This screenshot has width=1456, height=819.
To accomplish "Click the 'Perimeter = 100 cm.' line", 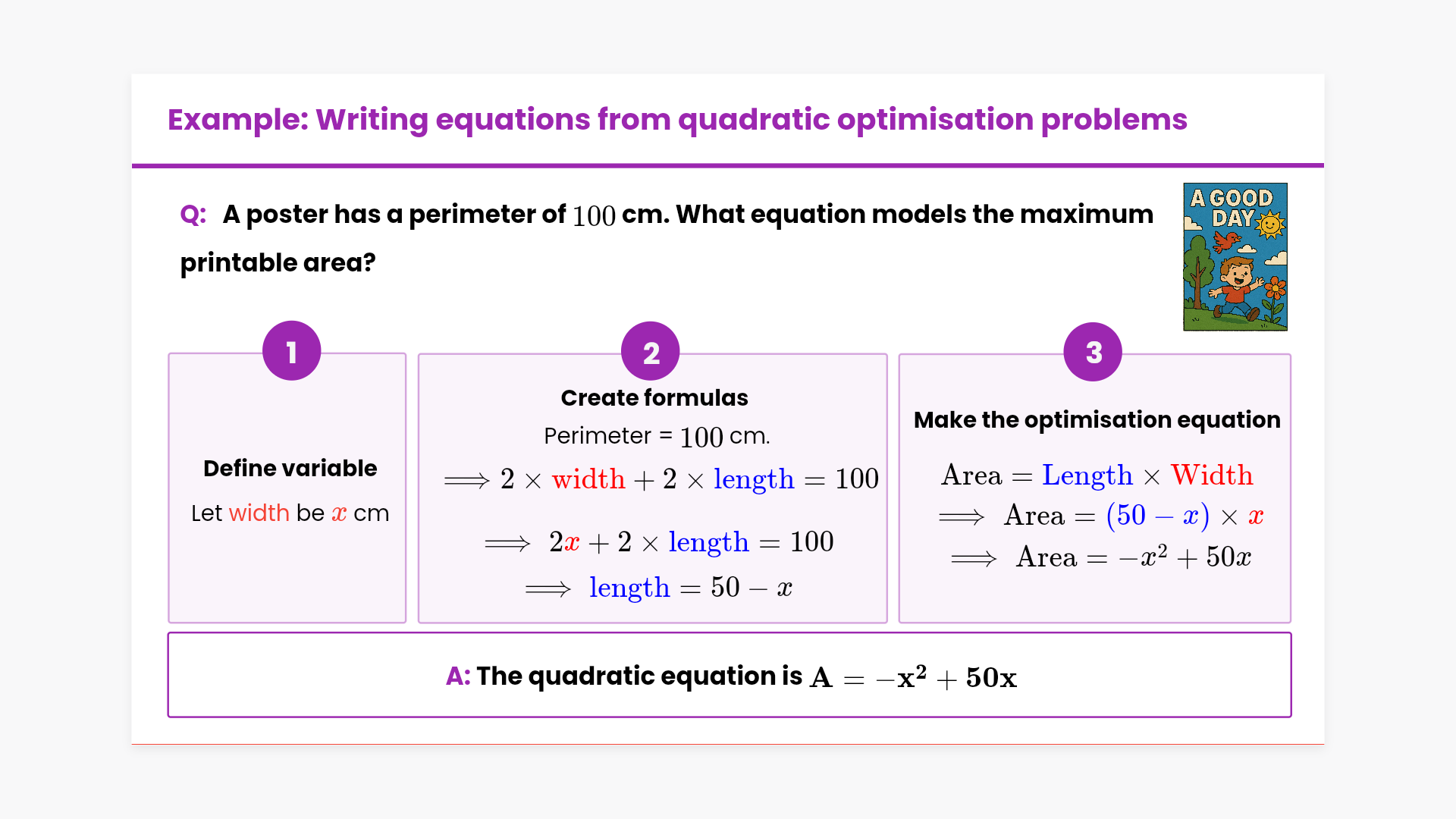I will click(657, 436).
